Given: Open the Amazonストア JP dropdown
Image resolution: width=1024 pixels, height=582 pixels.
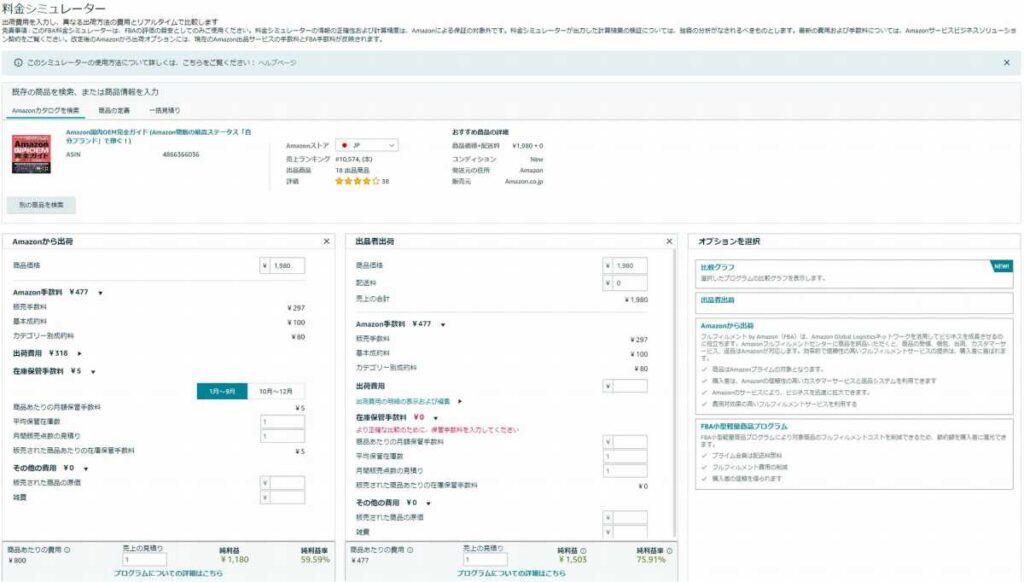Looking at the screenshot, I should 366,145.
